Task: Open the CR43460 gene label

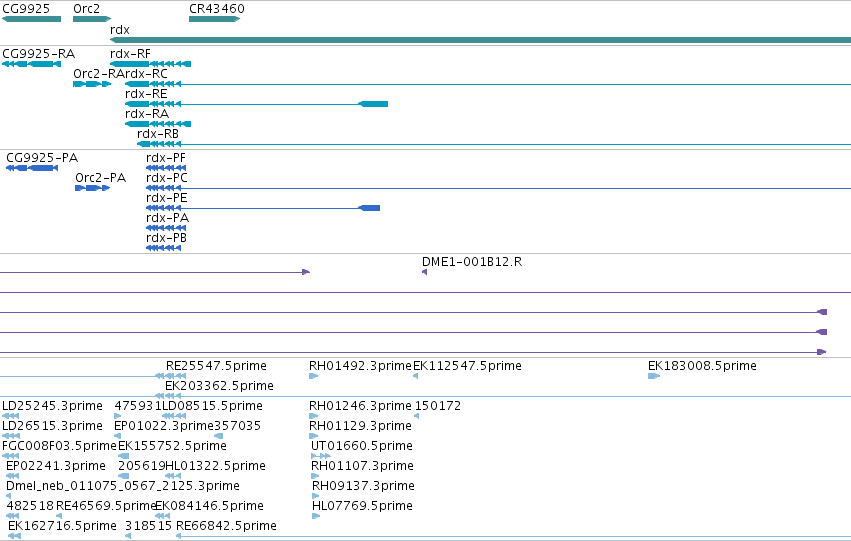Action: coord(217,9)
